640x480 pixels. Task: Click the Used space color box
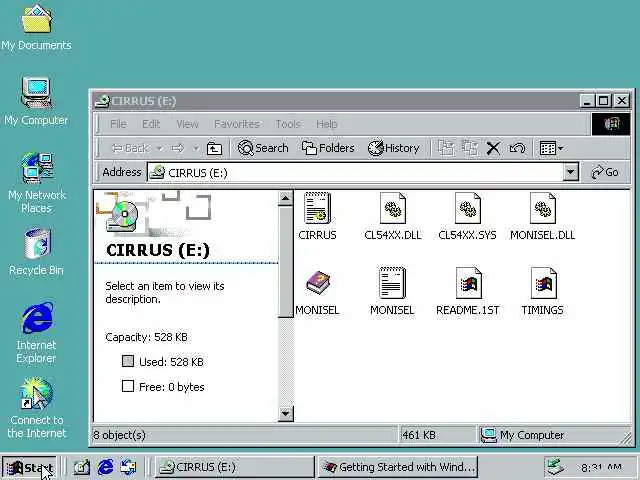[x=128, y=361]
